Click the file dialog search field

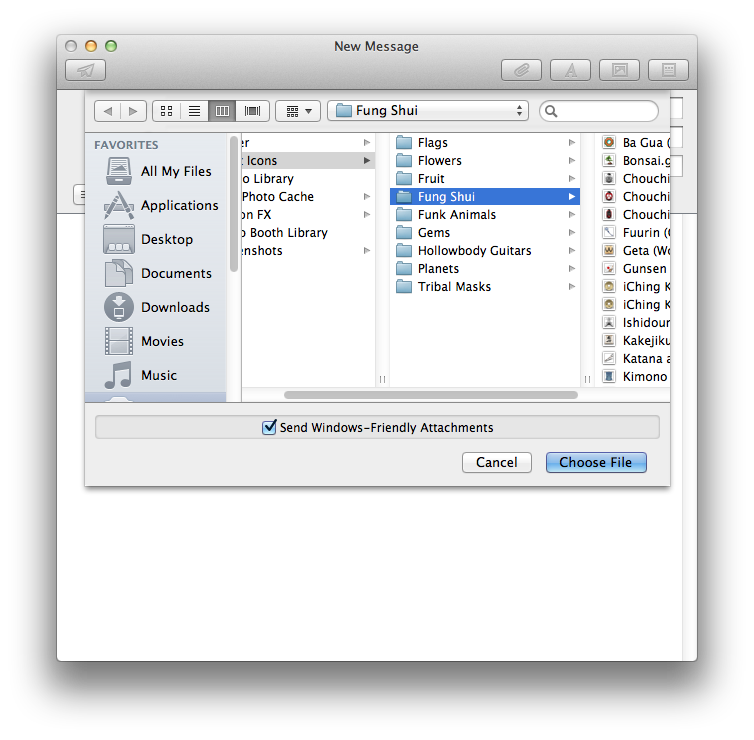(599, 111)
